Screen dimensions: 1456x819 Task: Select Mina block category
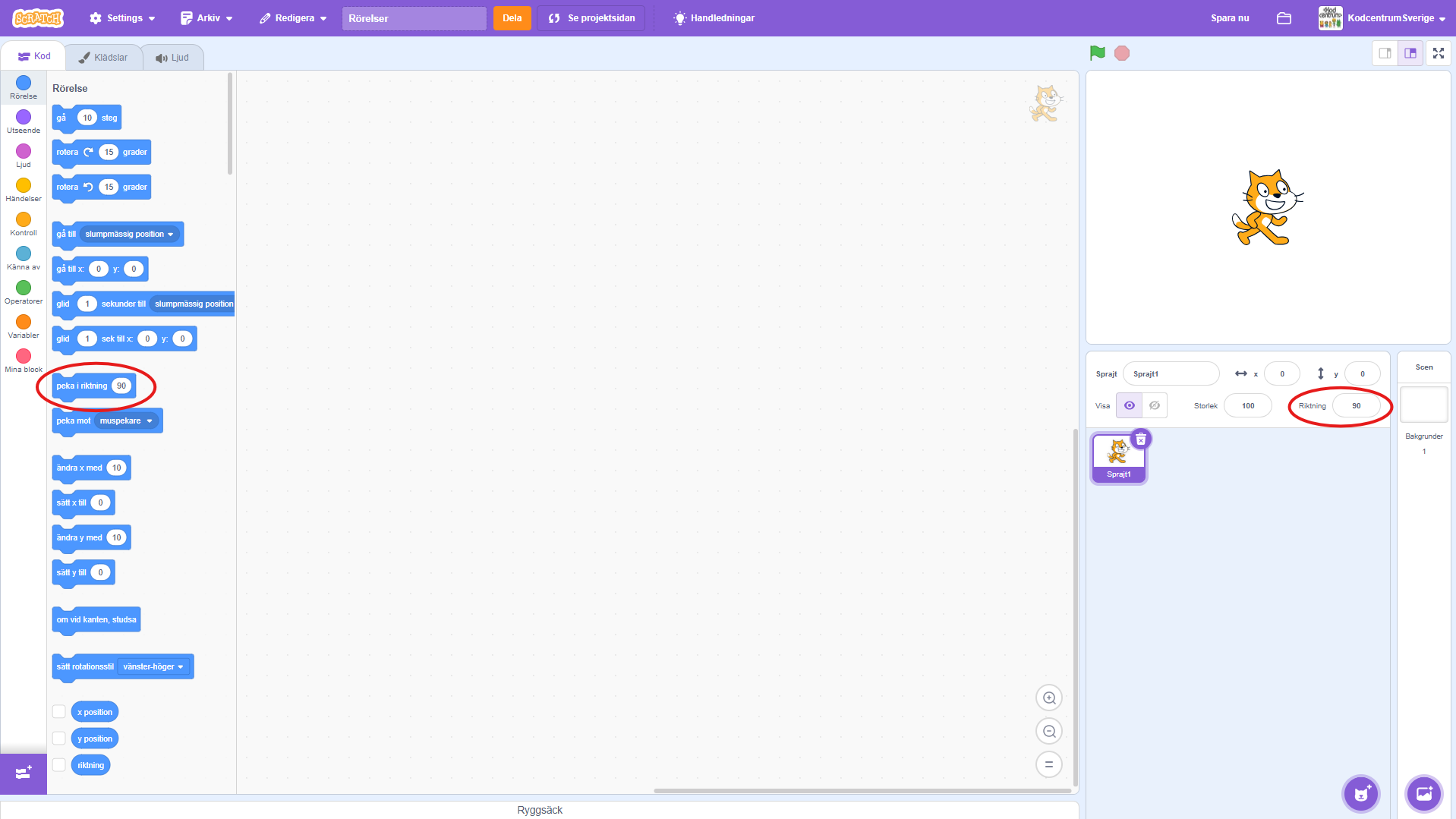pyautogui.click(x=24, y=361)
